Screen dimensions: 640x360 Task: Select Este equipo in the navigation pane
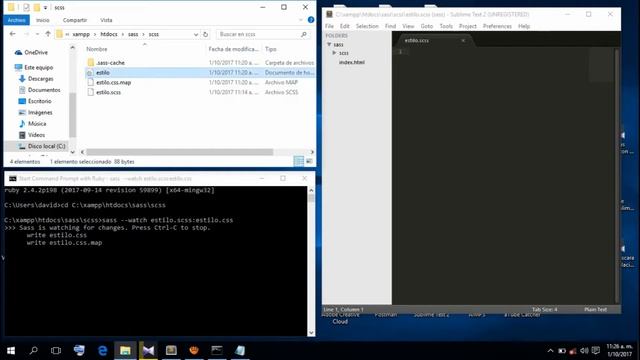point(38,67)
